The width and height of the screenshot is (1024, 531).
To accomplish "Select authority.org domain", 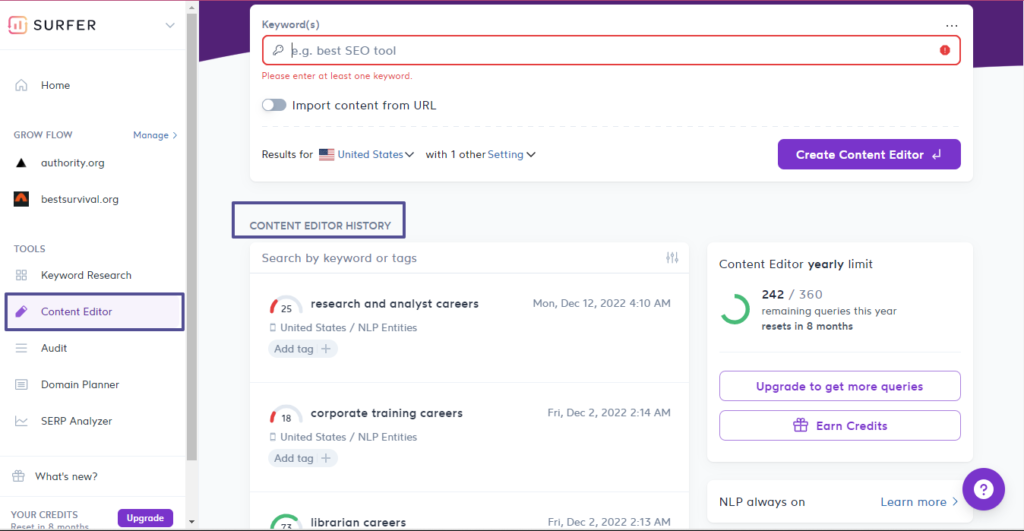I will [72, 163].
